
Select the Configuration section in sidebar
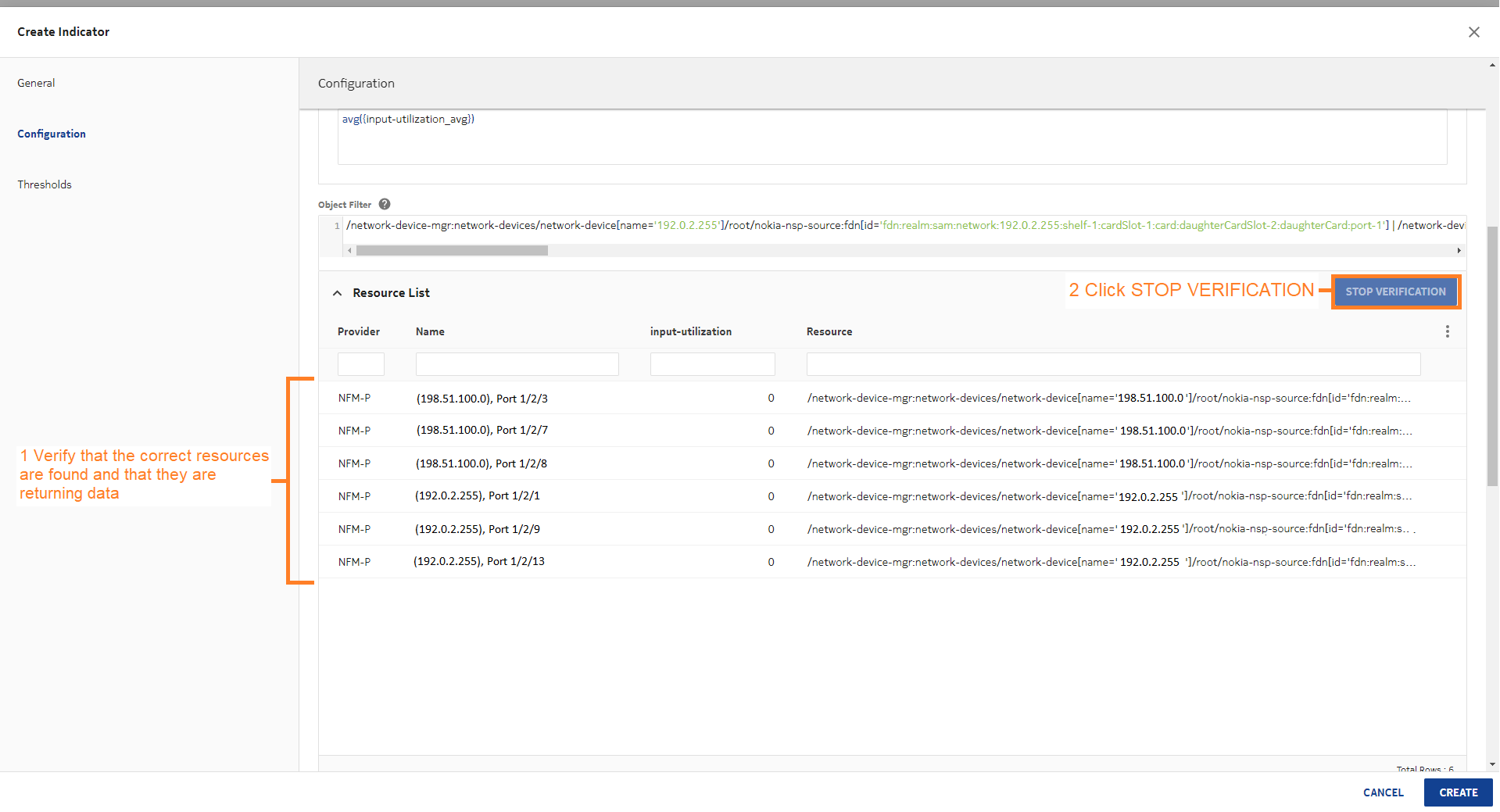pos(52,134)
